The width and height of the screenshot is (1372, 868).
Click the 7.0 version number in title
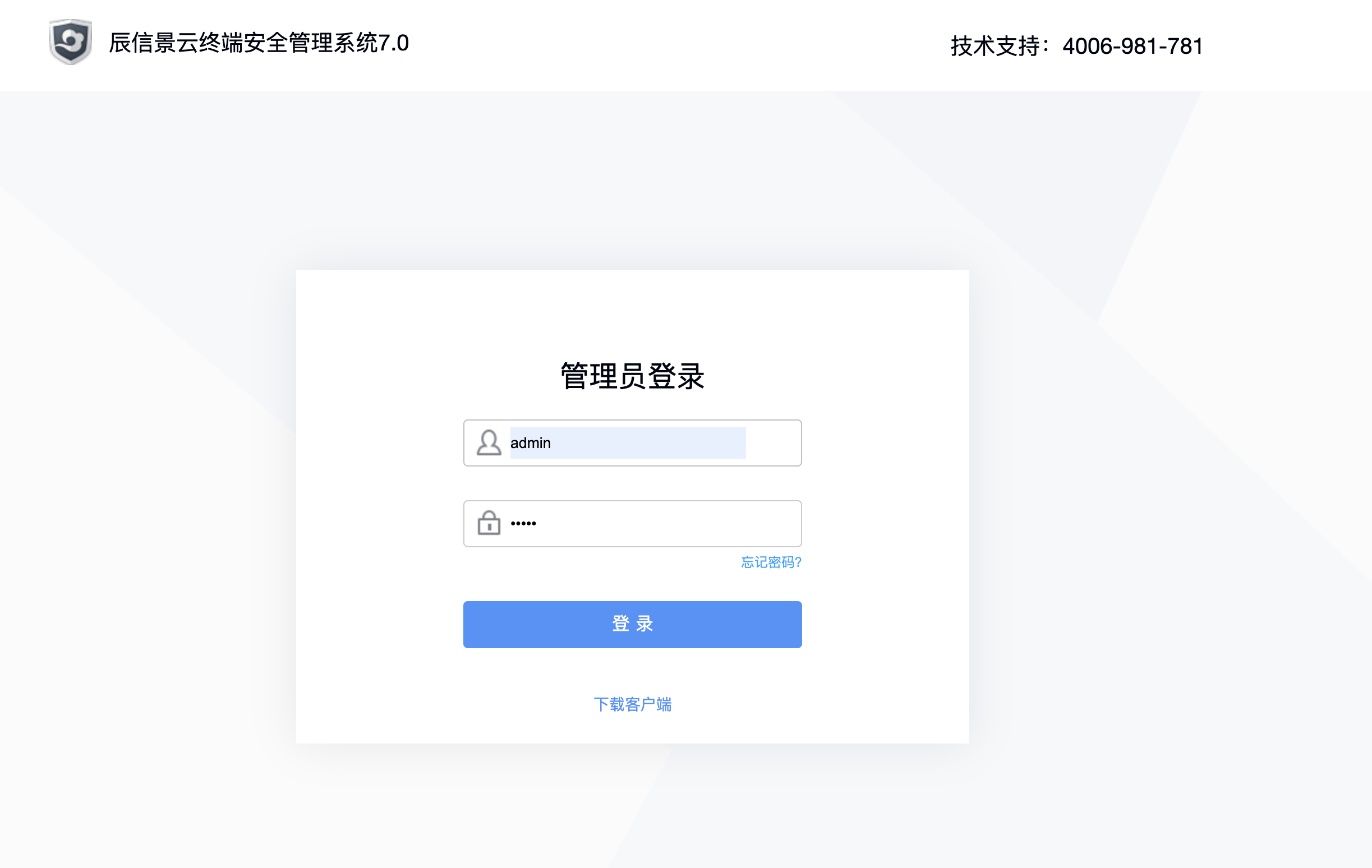click(394, 43)
